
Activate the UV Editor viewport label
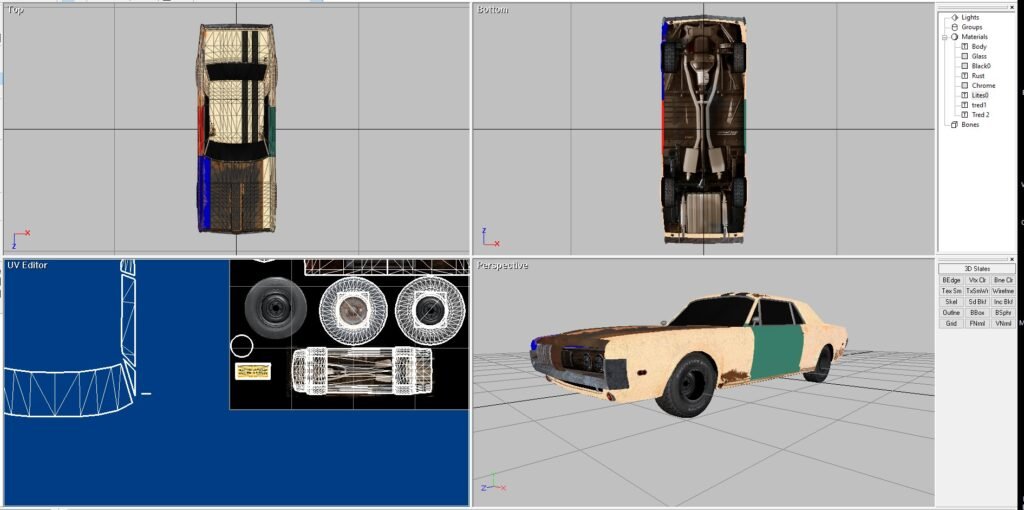(x=27, y=265)
